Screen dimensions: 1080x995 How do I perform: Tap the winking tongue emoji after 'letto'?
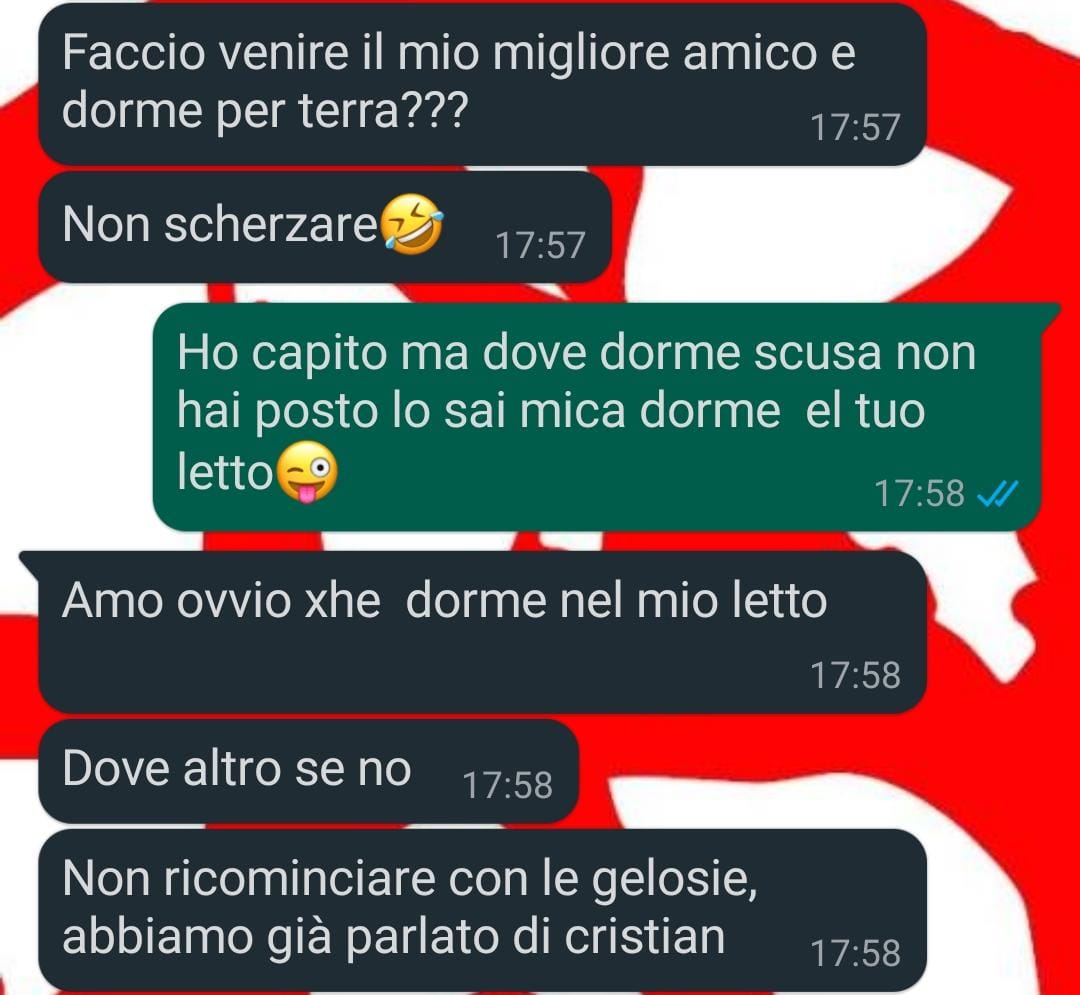click(x=307, y=472)
